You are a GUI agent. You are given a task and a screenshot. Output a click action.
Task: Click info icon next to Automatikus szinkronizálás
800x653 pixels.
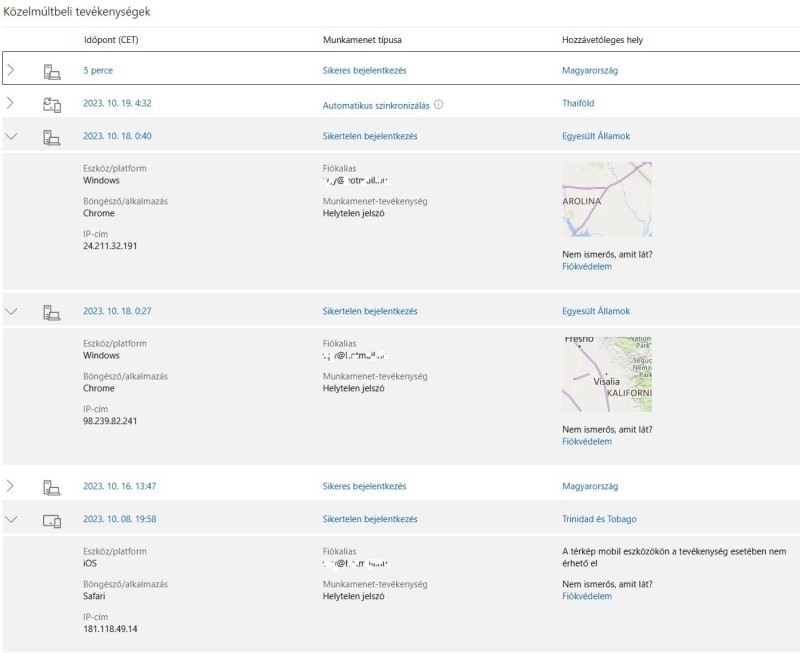[x=438, y=104]
